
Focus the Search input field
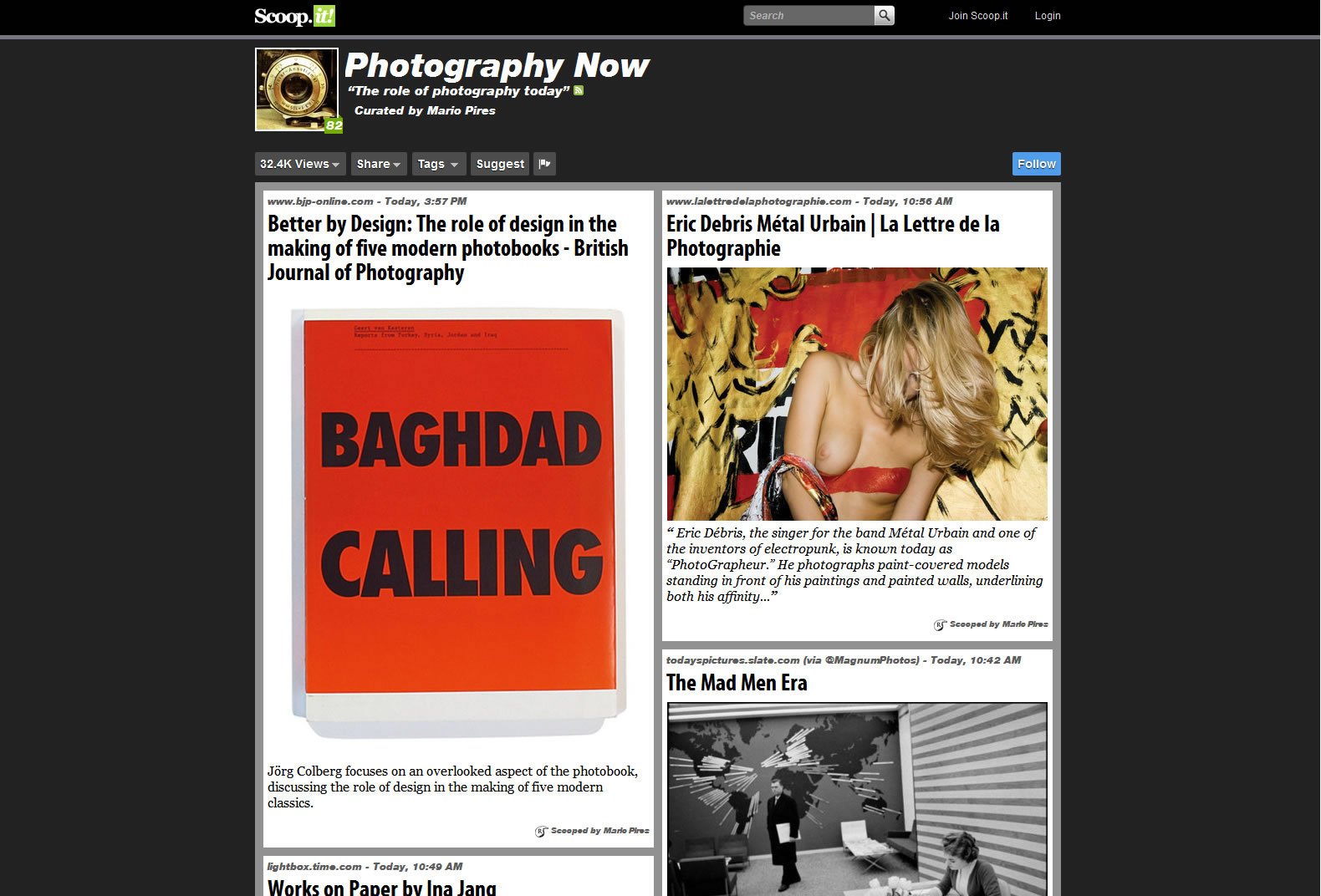tap(808, 15)
